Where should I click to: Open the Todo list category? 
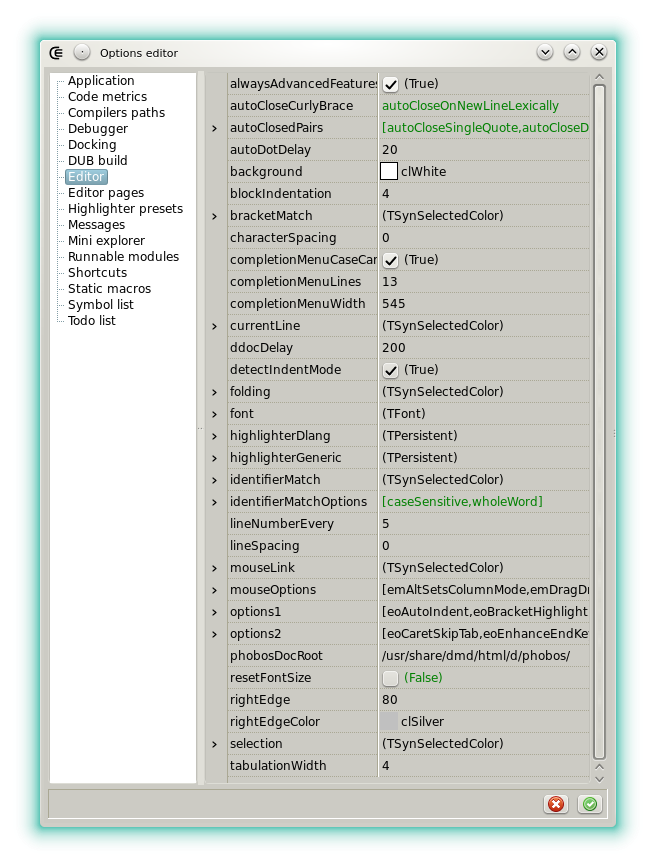pyautogui.click(x=91, y=321)
